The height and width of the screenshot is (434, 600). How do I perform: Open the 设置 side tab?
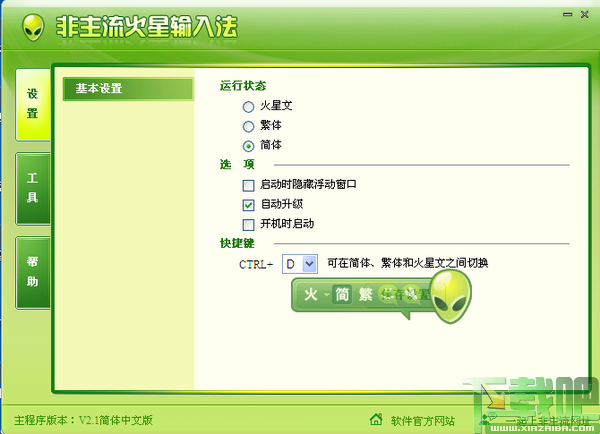point(33,104)
